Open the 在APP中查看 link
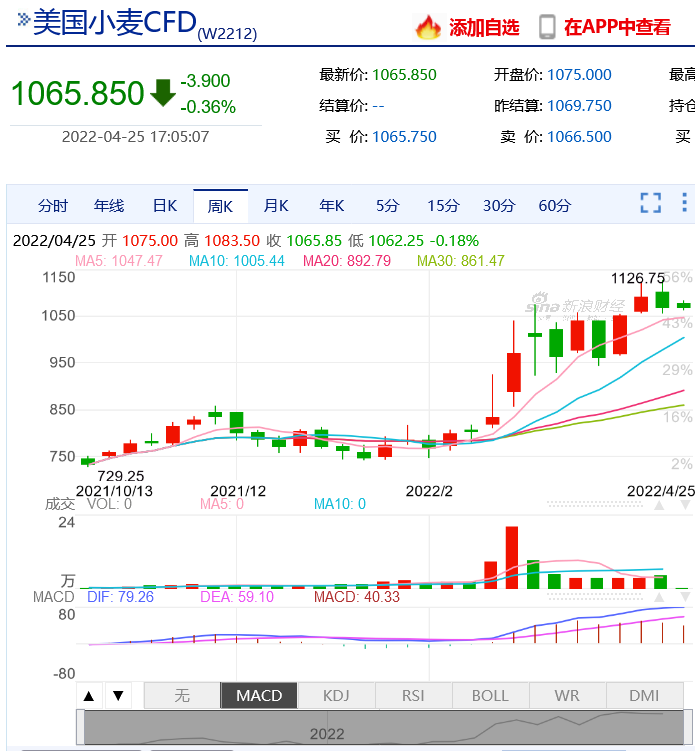 tap(617, 27)
